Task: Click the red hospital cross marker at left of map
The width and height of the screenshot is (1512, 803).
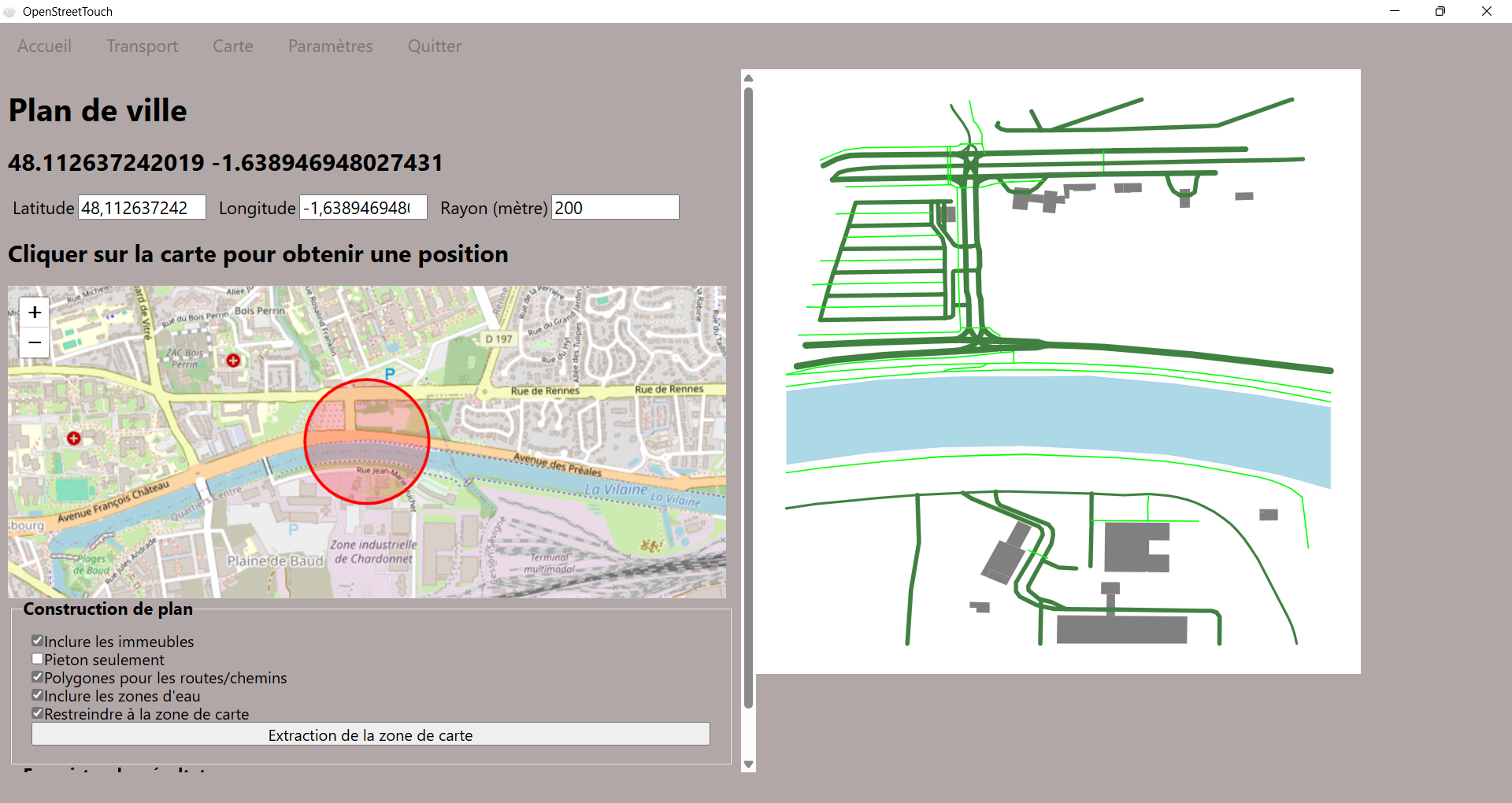Action: 74,439
